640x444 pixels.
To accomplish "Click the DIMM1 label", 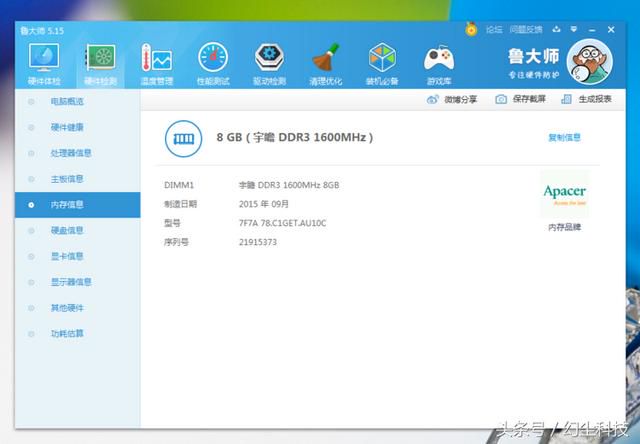I will click(179, 185).
